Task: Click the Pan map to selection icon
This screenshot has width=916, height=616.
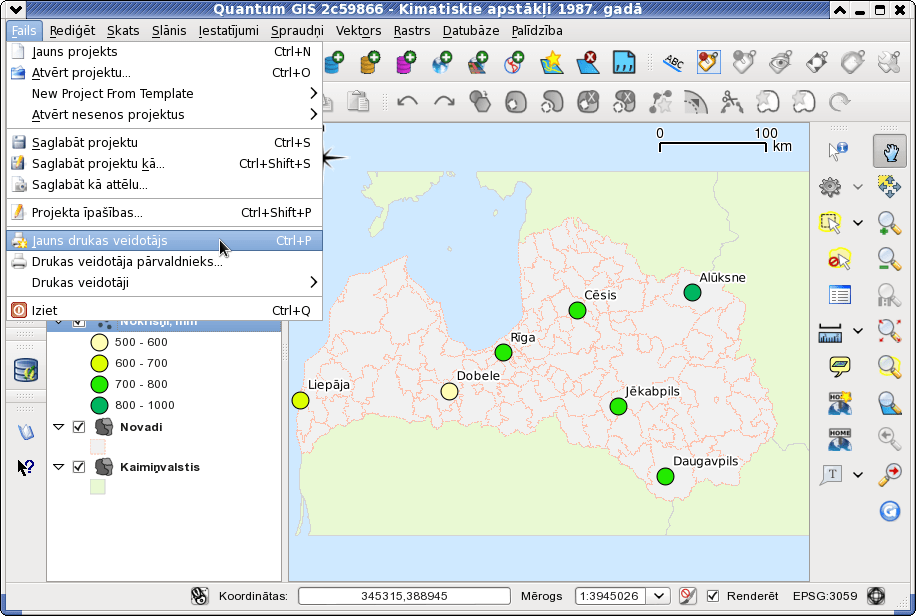Action: [889, 187]
